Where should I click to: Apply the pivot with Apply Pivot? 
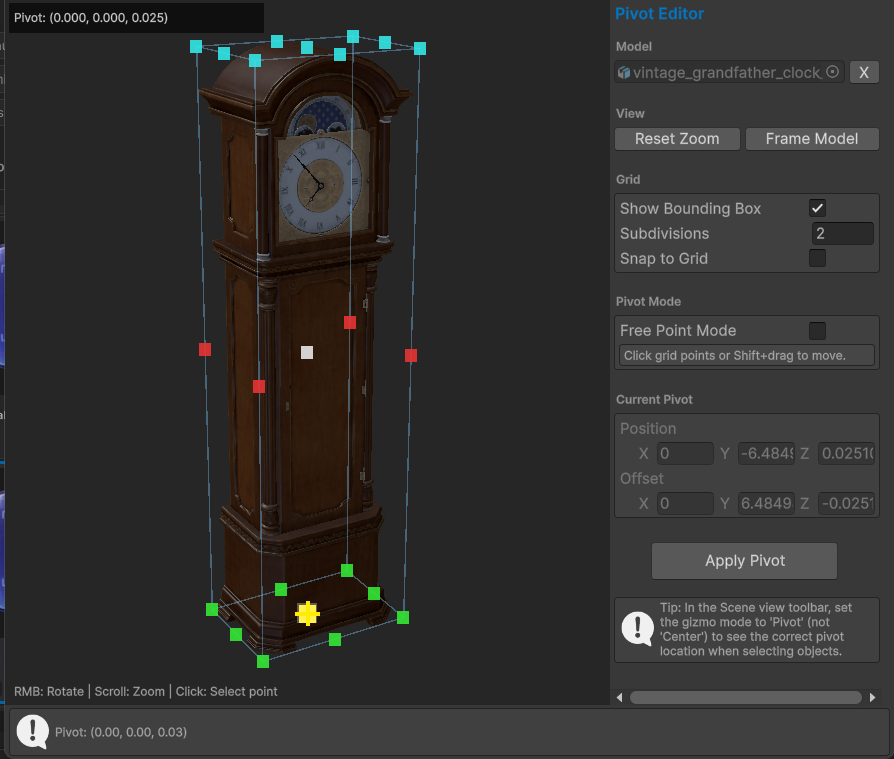744,561
